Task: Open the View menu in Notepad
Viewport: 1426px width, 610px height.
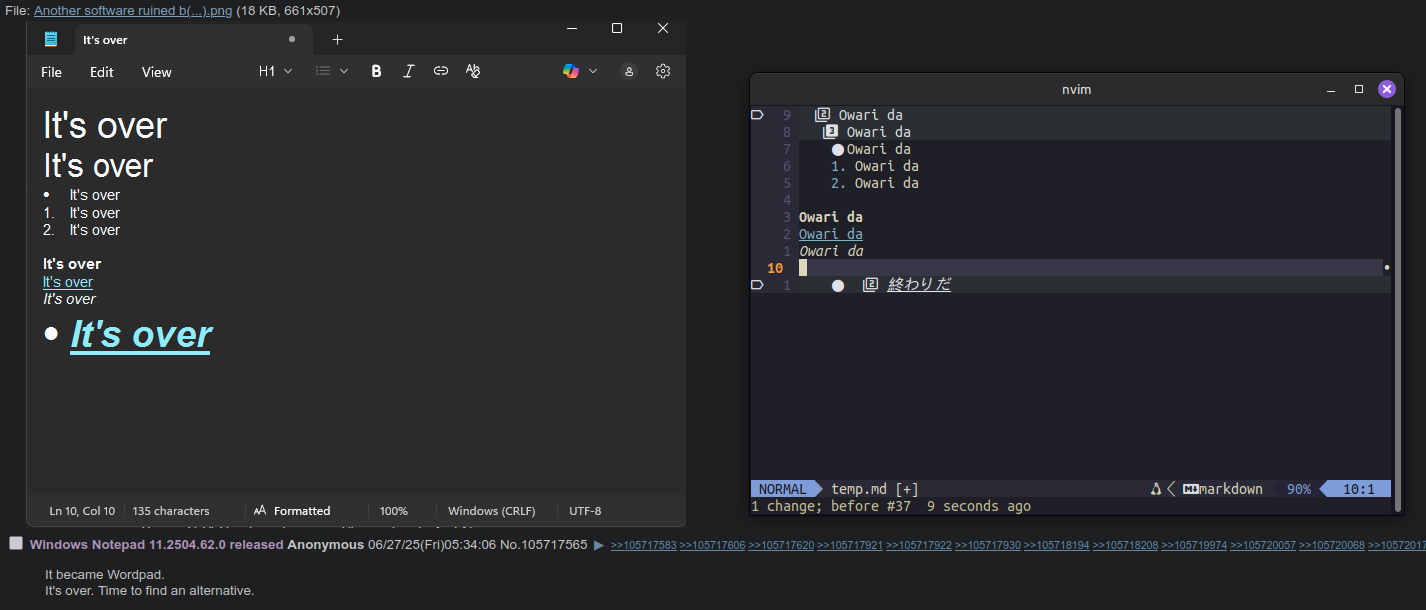Action: [157, 72]
